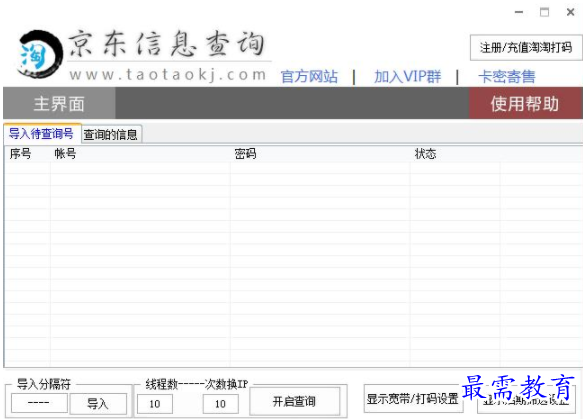Minimize the window

[x=519, y=12]
